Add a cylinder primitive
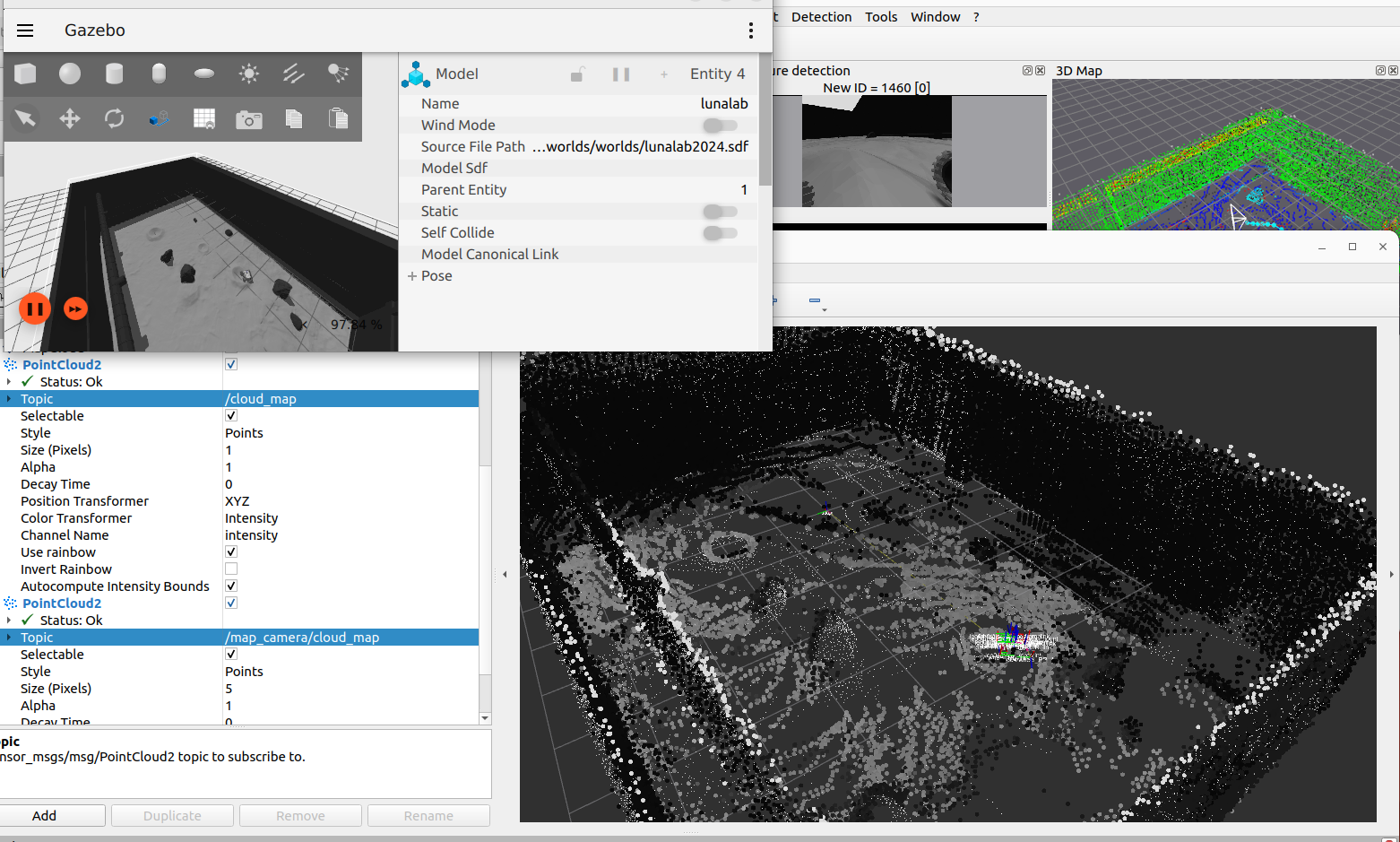Image resolution: width=1400 pixels, height=842 pixels. tap(114, 74)
